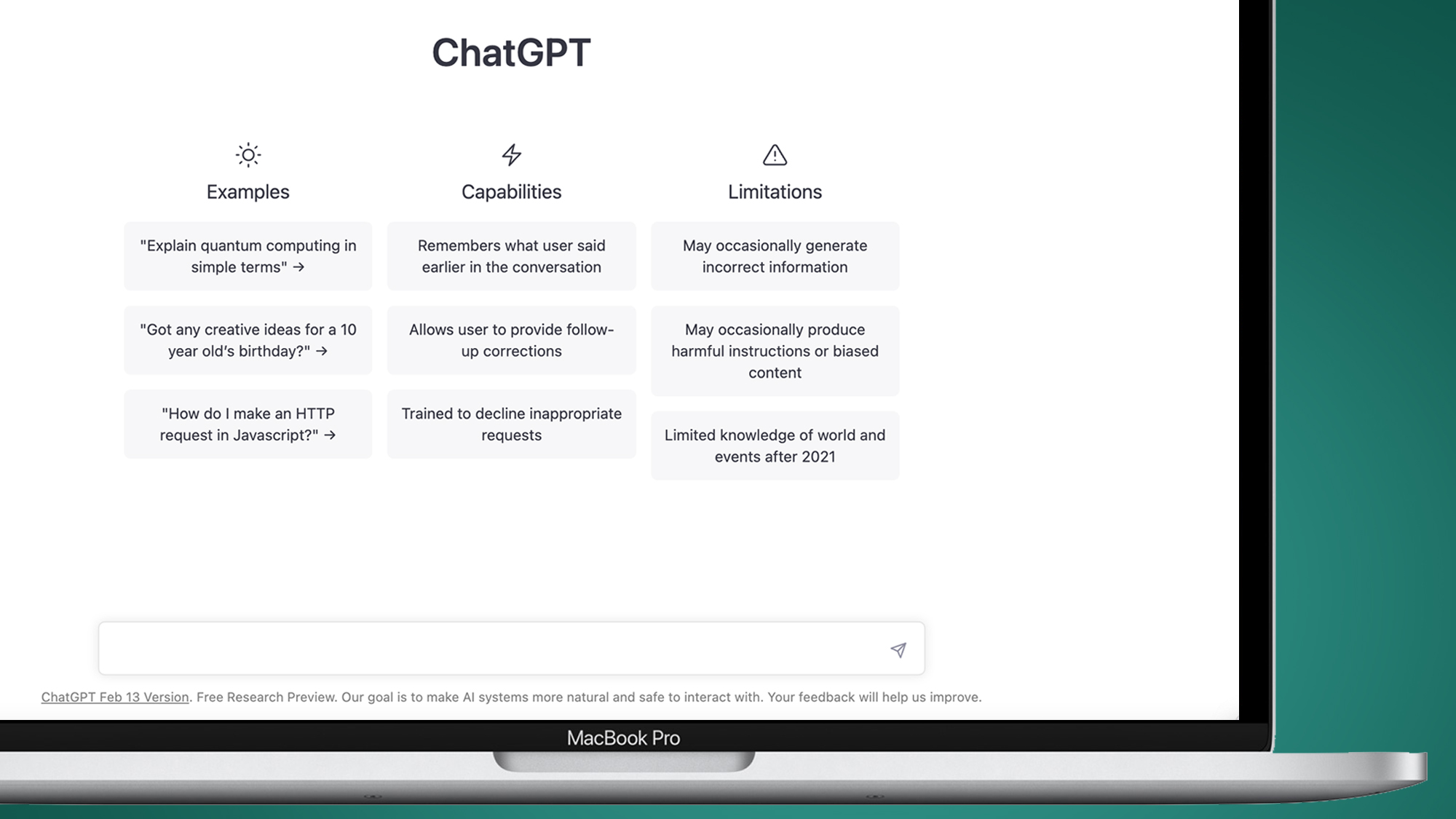Click 'May occasionally produce harmful instructions or biased content'
1456x819 pixels.
775,350
